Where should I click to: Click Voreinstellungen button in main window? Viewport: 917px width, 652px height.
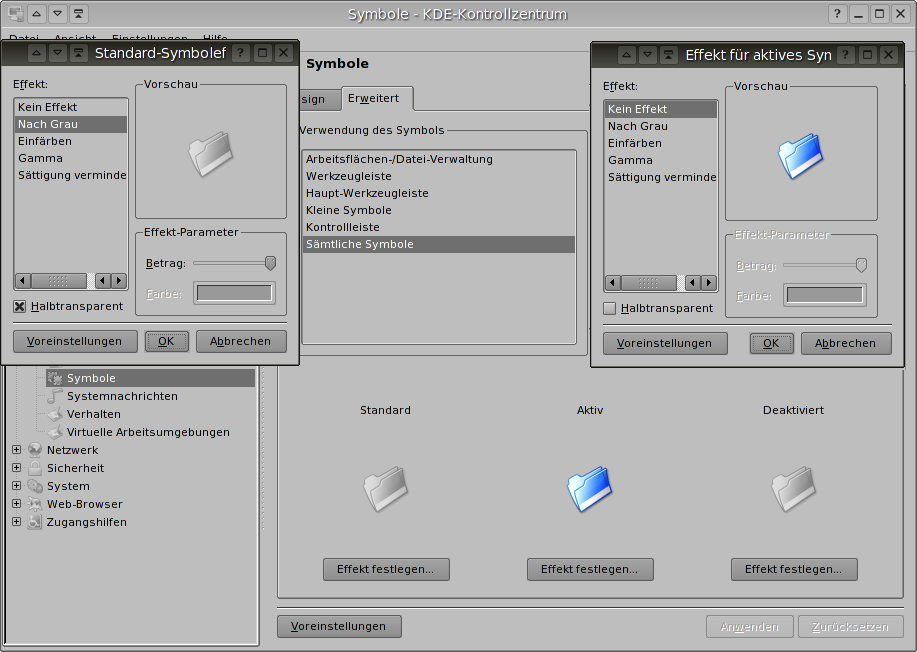339,626
